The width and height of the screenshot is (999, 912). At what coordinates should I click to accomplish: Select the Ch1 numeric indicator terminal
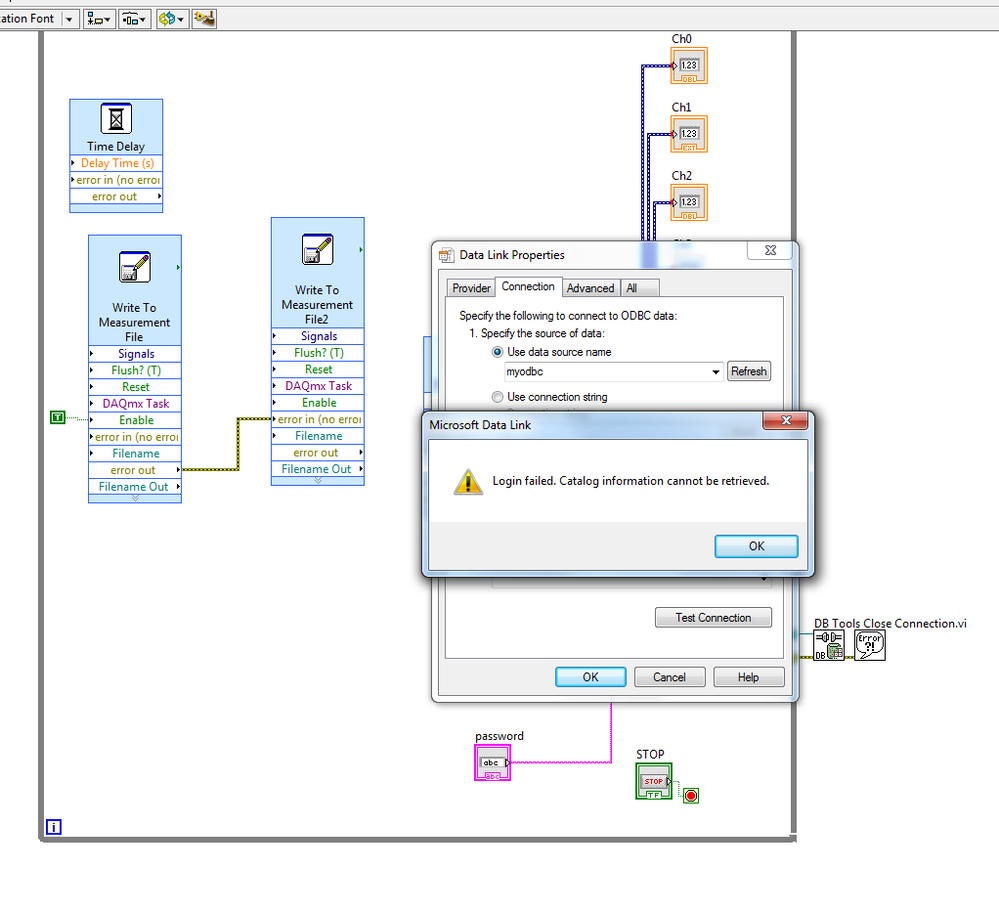(x=689, y=134)
